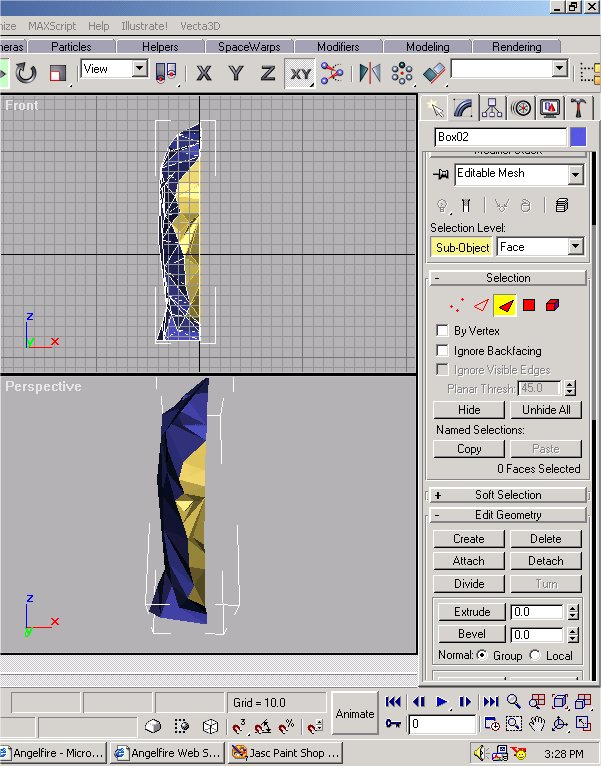Click the Box02 object name field
The width and height of the screenshot is (601, 766).
(500, 137)
